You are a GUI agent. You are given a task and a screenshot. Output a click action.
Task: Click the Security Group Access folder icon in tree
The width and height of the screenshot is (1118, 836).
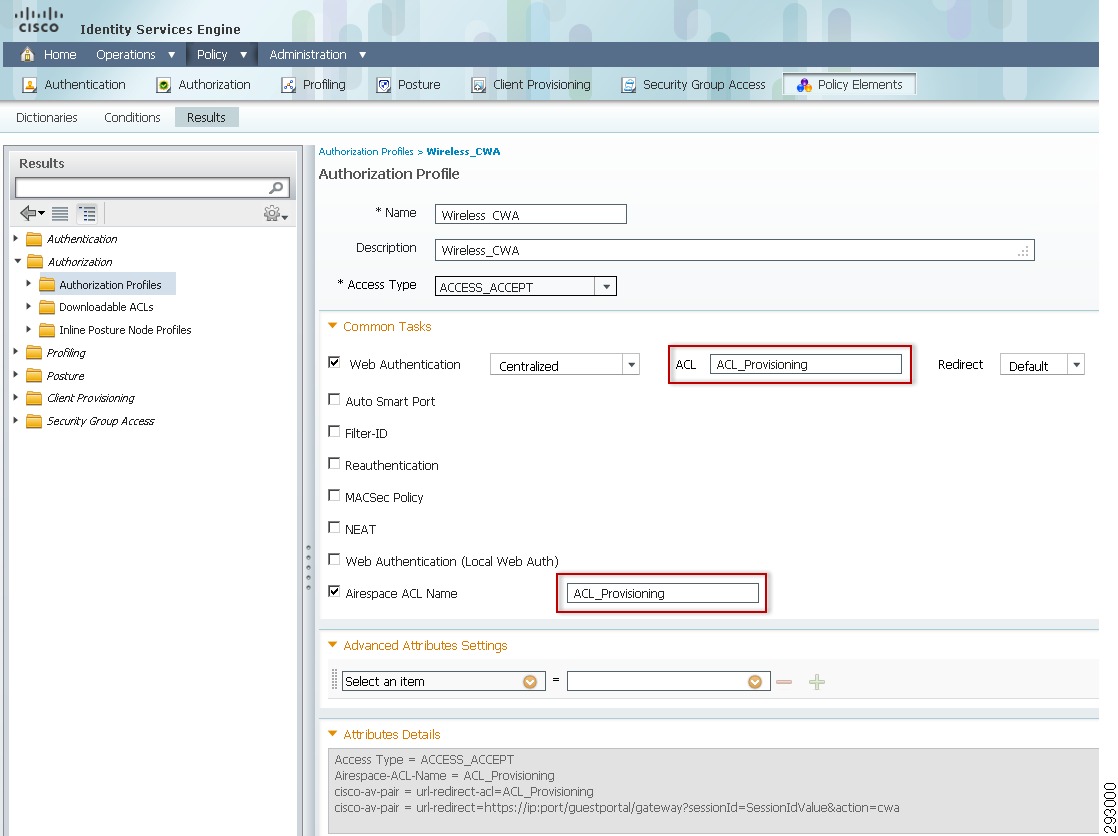click(x=34, y=421)
